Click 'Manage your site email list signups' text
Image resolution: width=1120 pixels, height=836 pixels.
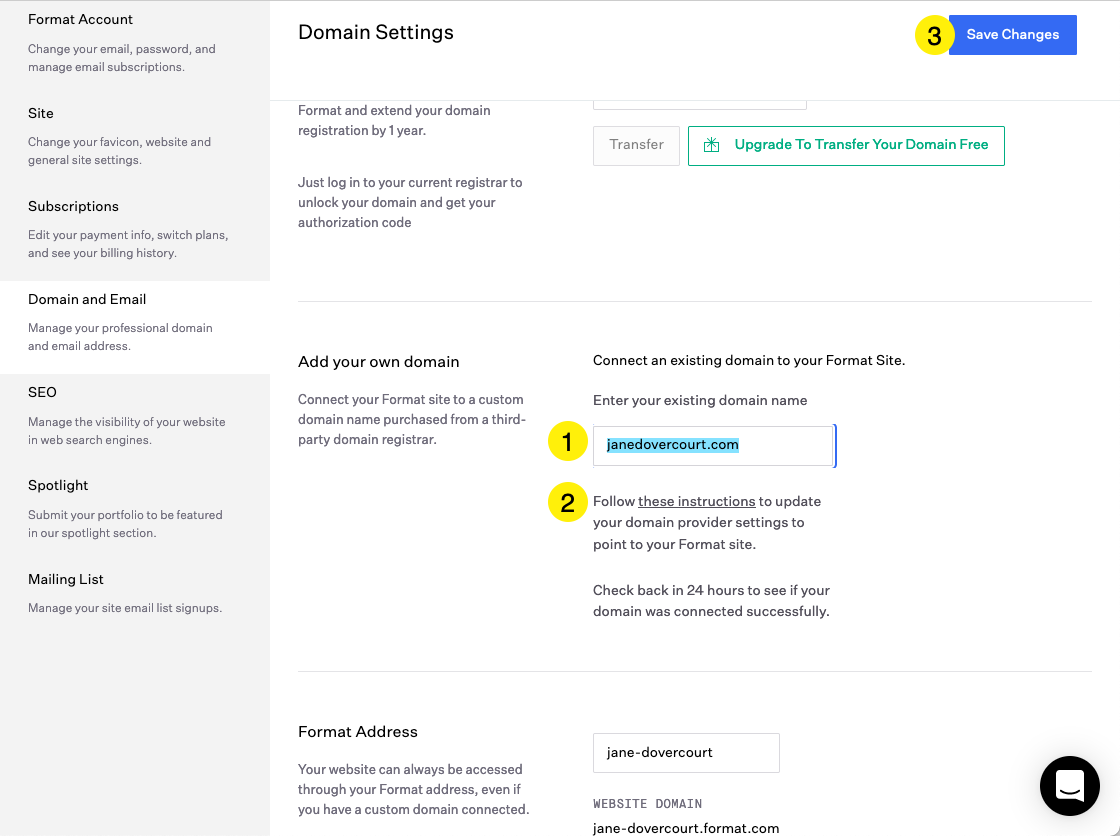point(125,608)
